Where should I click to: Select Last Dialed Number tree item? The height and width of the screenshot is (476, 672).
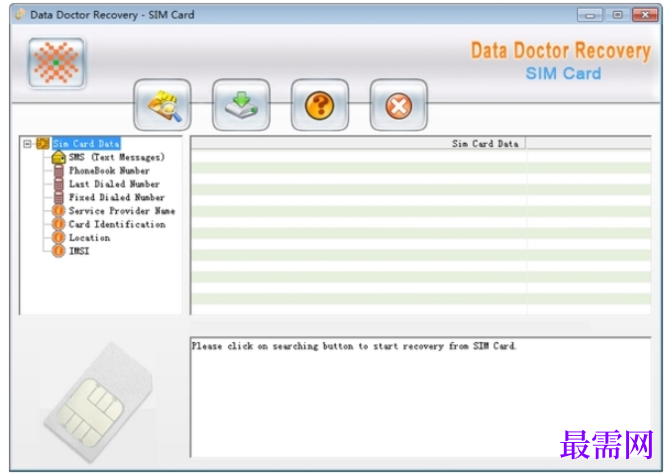click(x=114, y=184)
